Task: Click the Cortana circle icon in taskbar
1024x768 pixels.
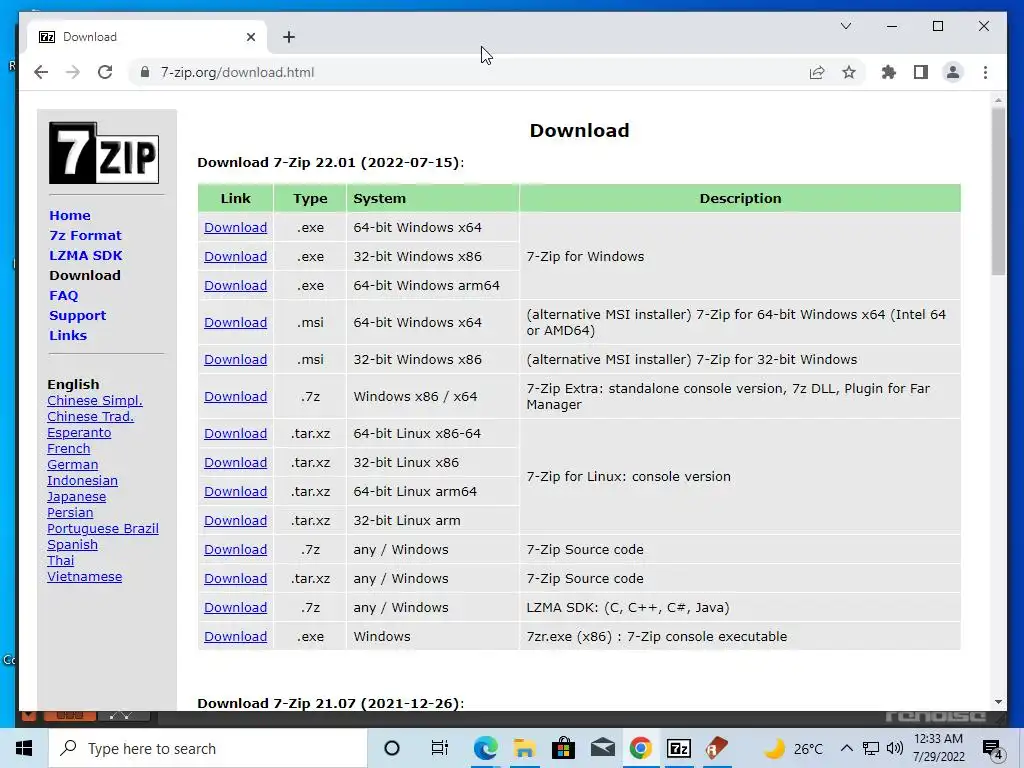Action: [392, 748]
